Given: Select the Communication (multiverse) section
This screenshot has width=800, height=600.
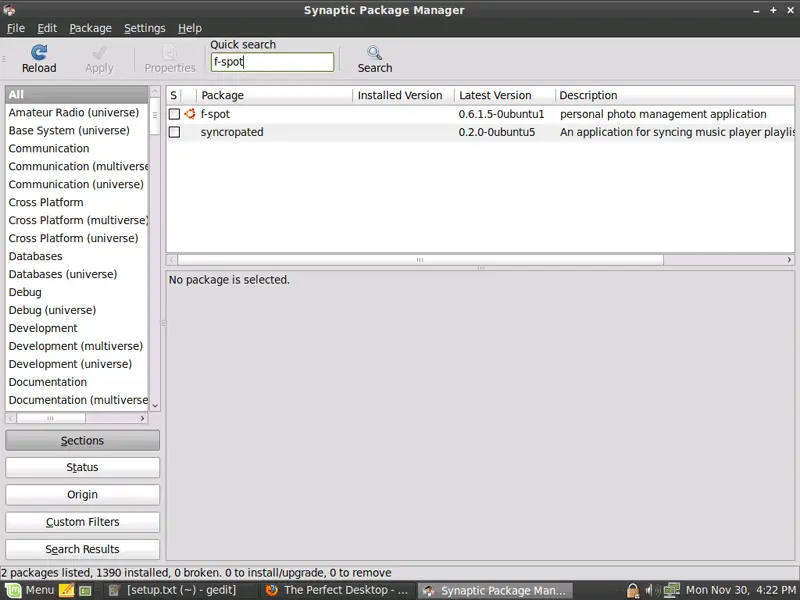Looking at the screenshot, I should click(x=77, y=166).
